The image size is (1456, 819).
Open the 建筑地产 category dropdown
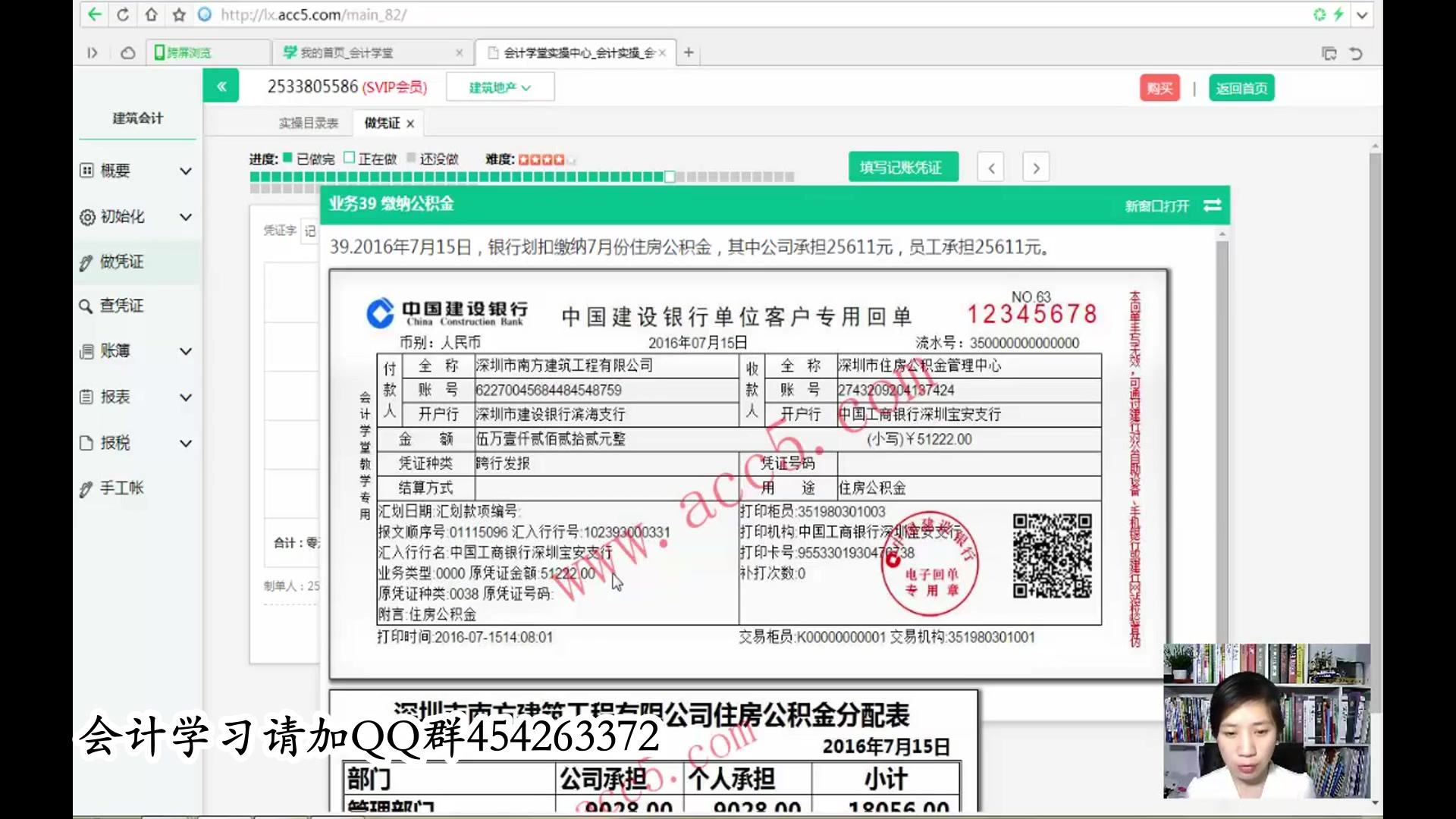click(x=500, y=86)
